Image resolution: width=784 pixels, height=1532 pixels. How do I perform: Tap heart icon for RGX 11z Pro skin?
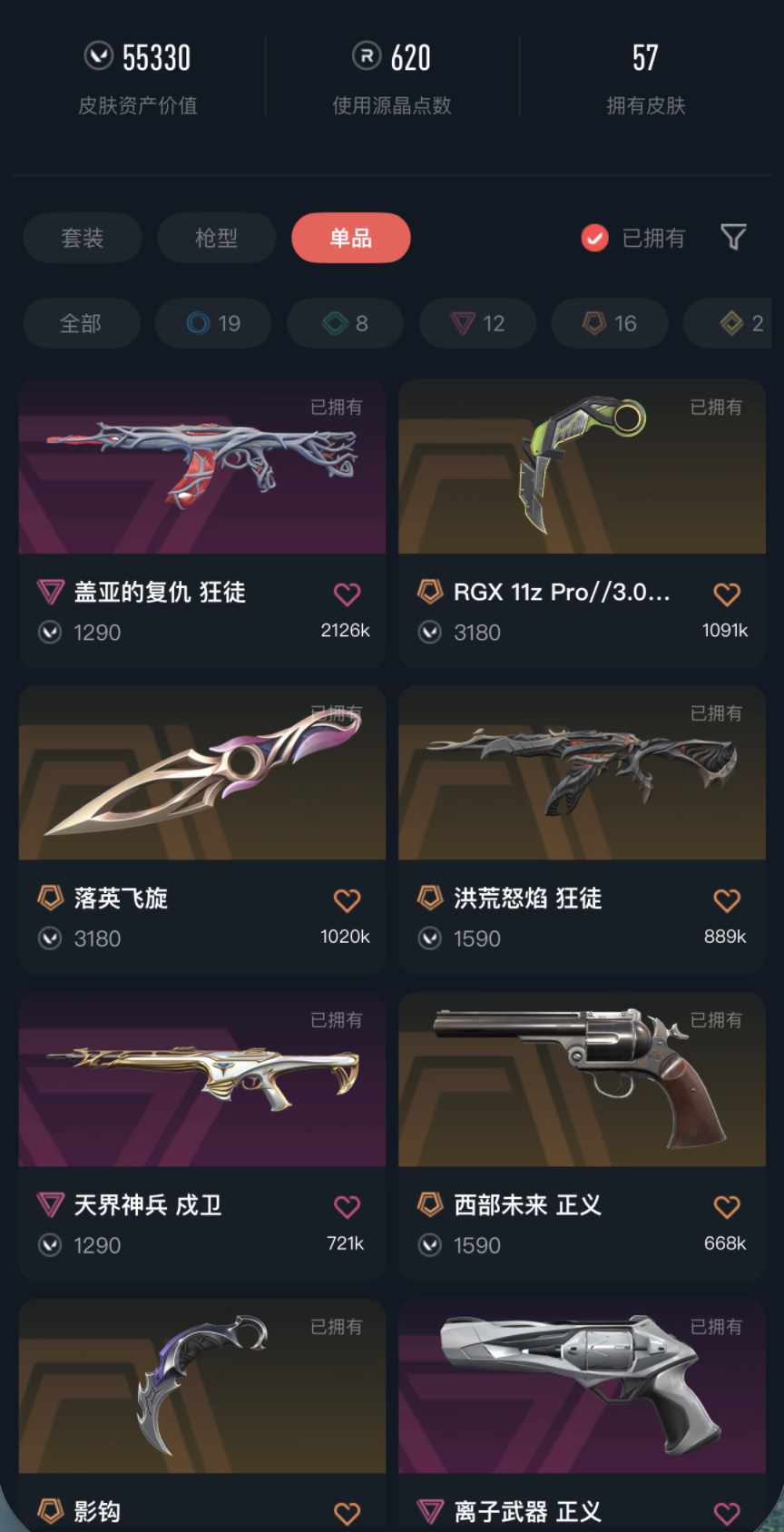click(x=727, y=594)
